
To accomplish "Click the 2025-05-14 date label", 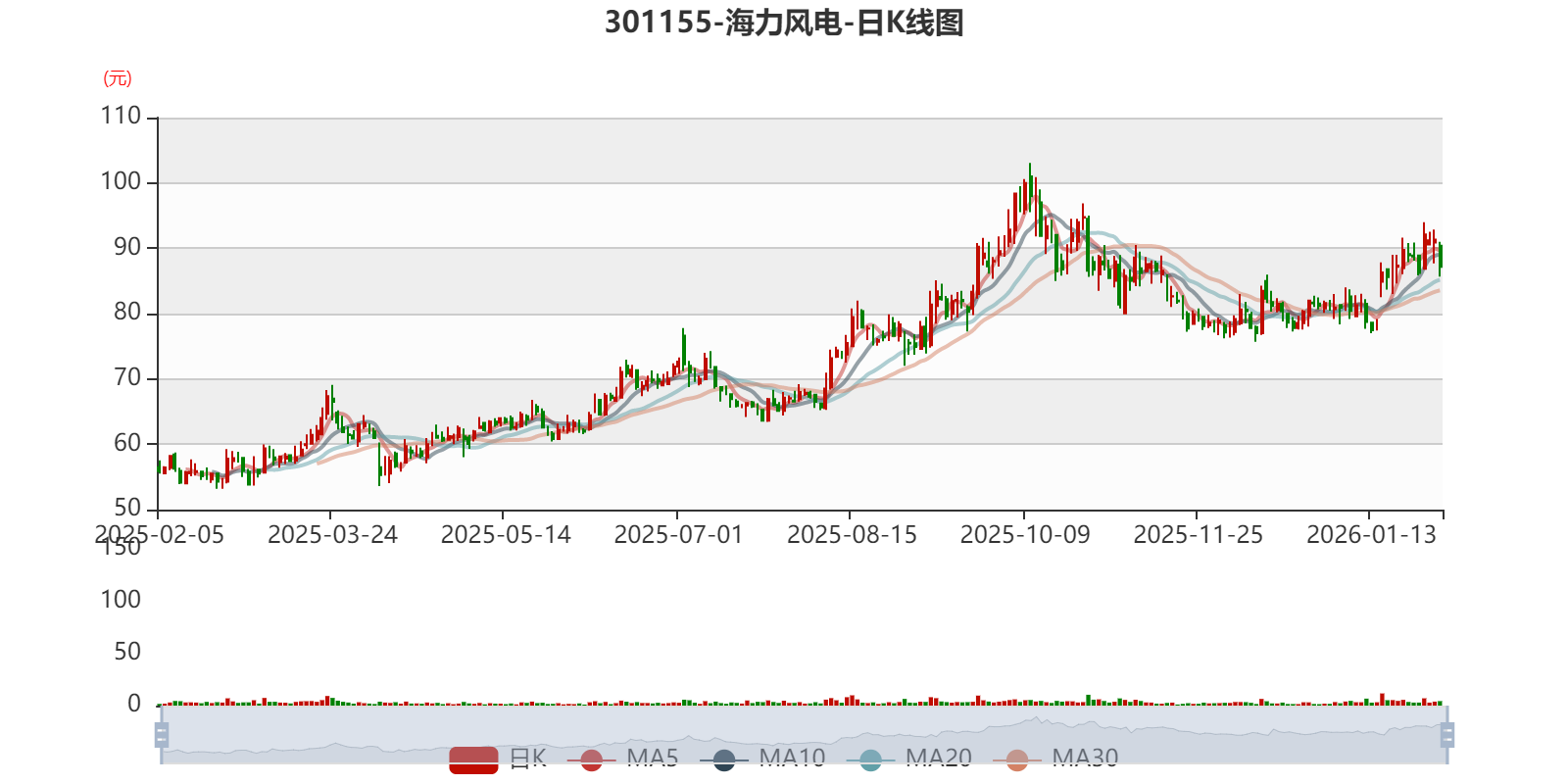I will tap(506, 534).
